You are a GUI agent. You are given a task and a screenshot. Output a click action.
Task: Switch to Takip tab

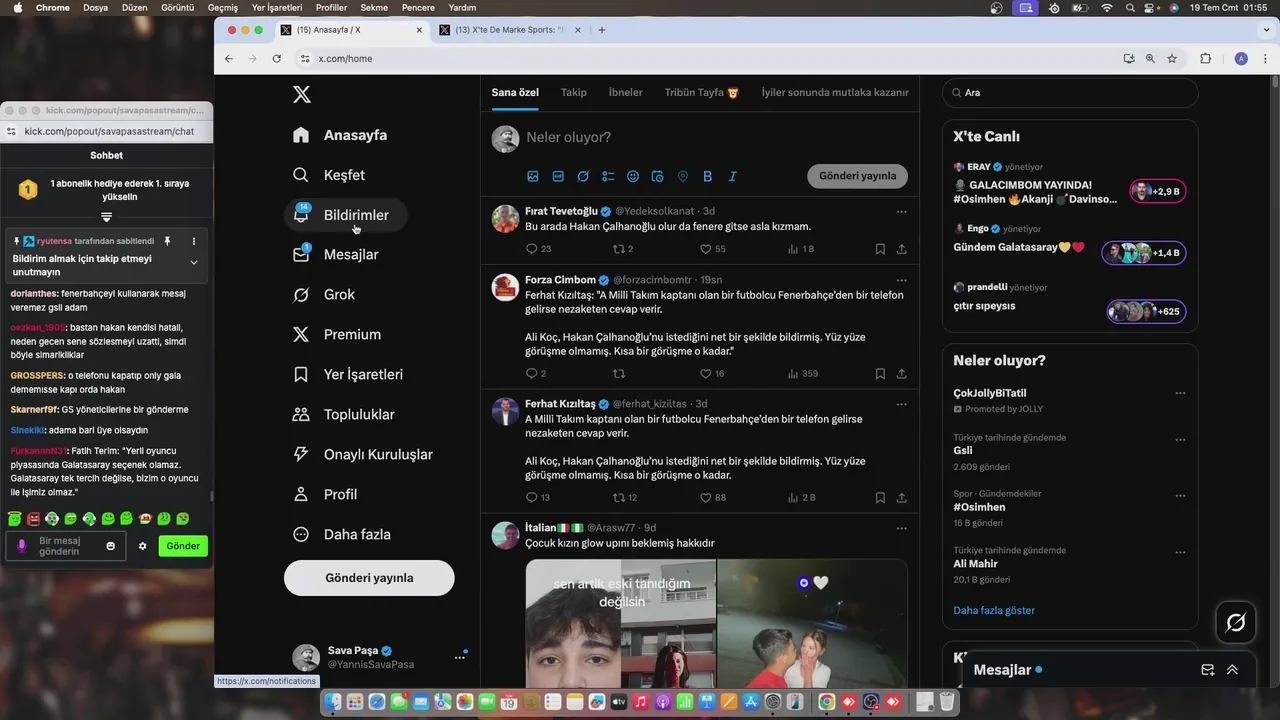574,93
